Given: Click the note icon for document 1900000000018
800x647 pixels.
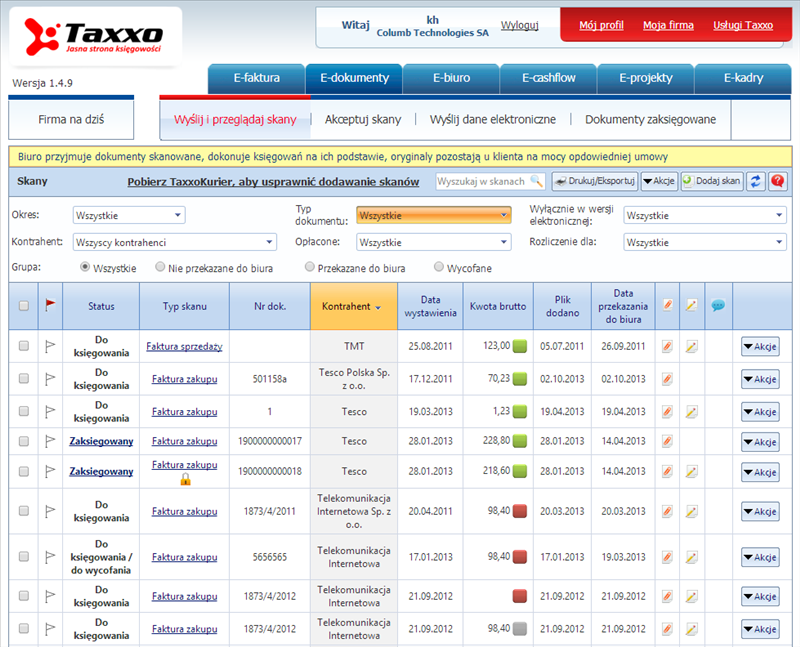Looking at the screenshot, I should 691,471.
